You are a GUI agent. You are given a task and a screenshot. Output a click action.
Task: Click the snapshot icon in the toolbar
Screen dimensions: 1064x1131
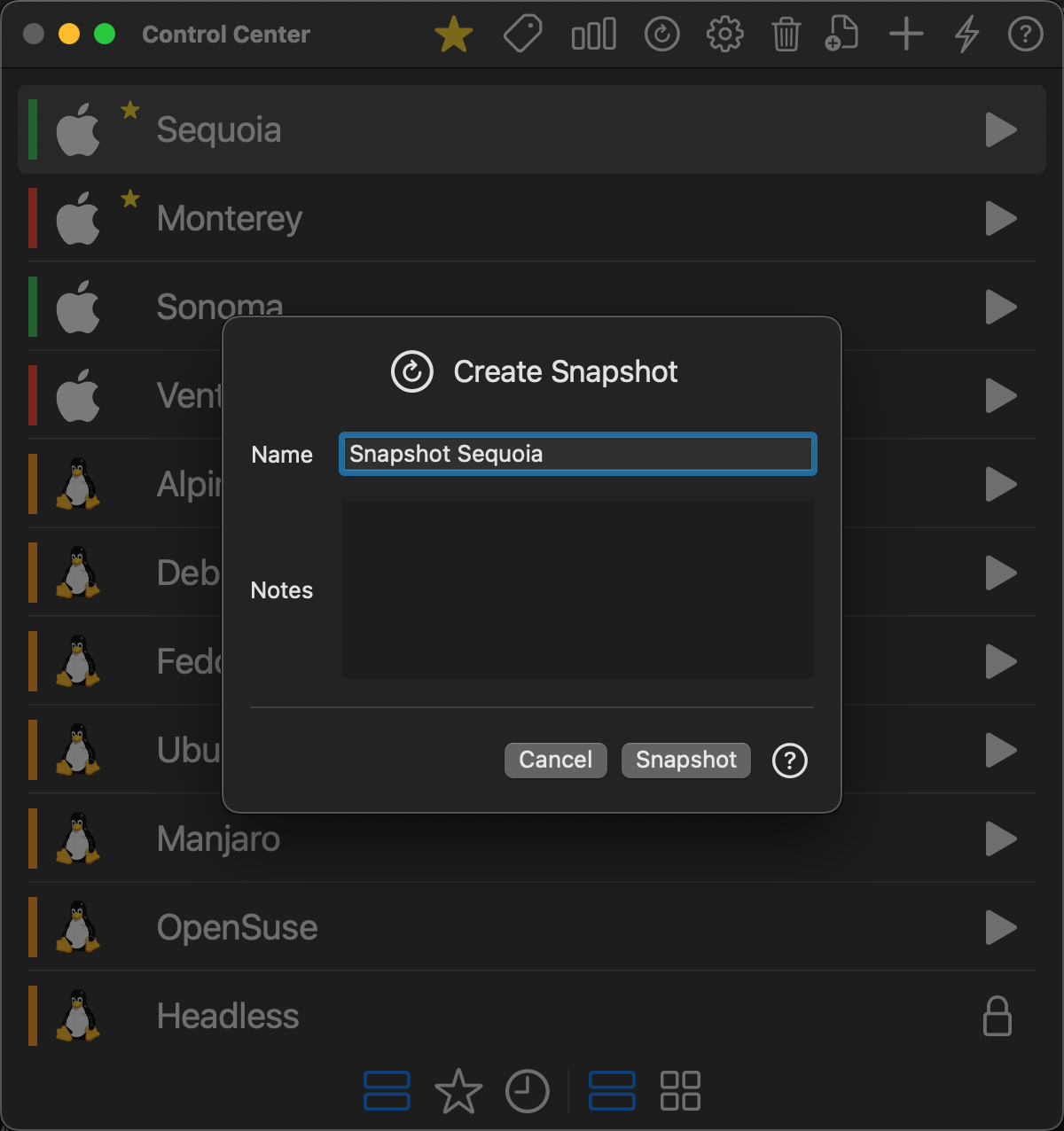[x=661, y=35]
